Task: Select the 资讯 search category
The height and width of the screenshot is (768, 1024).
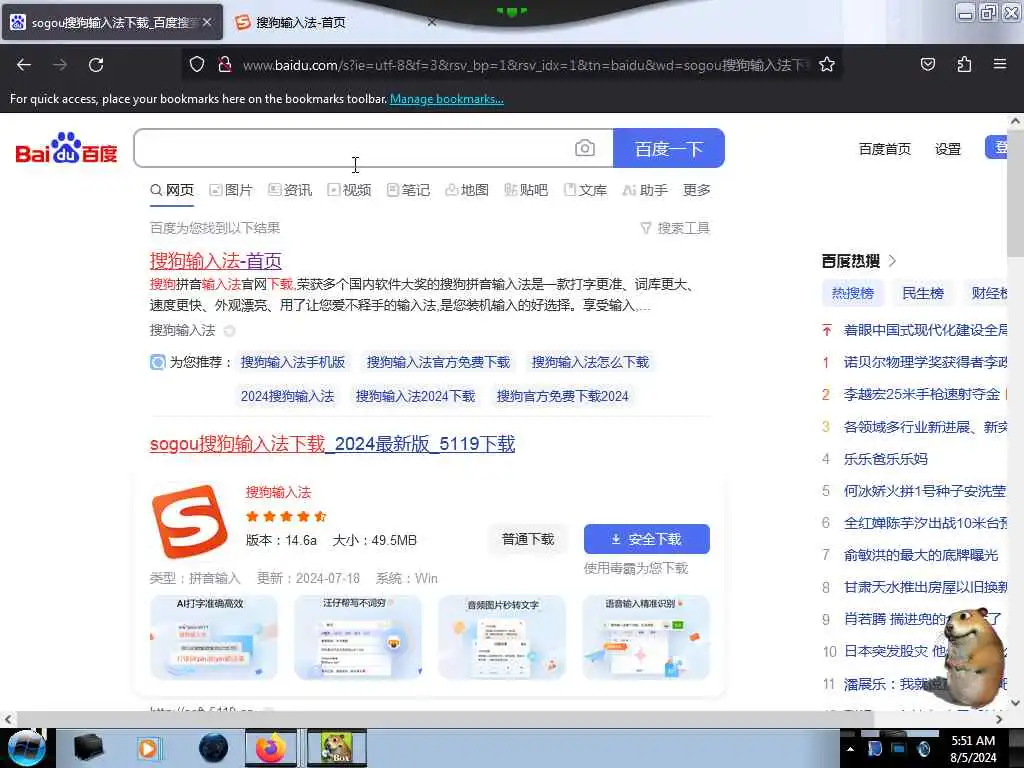Action: coord(290,190)
